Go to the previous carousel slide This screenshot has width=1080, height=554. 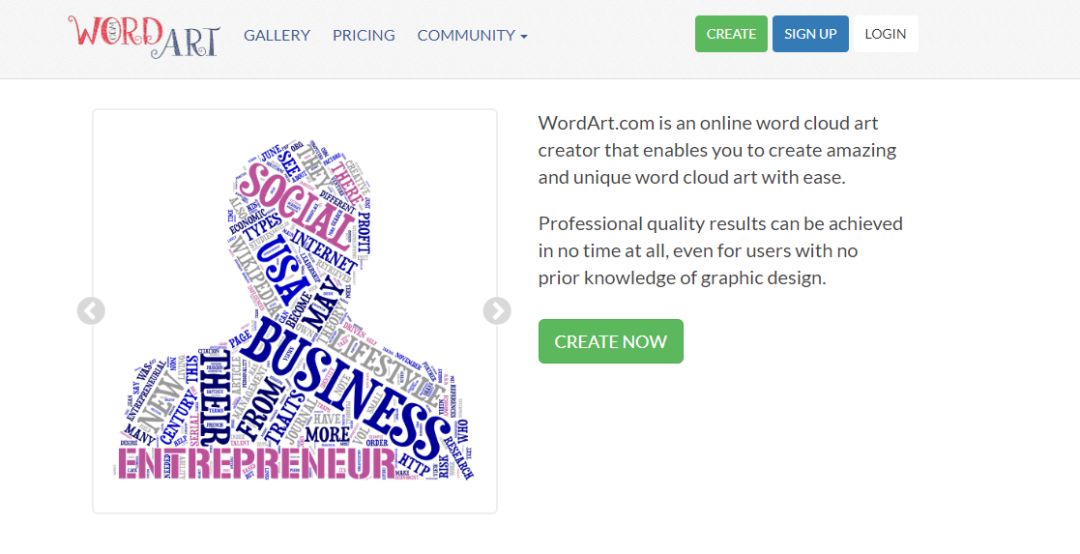tap(91, 311)
